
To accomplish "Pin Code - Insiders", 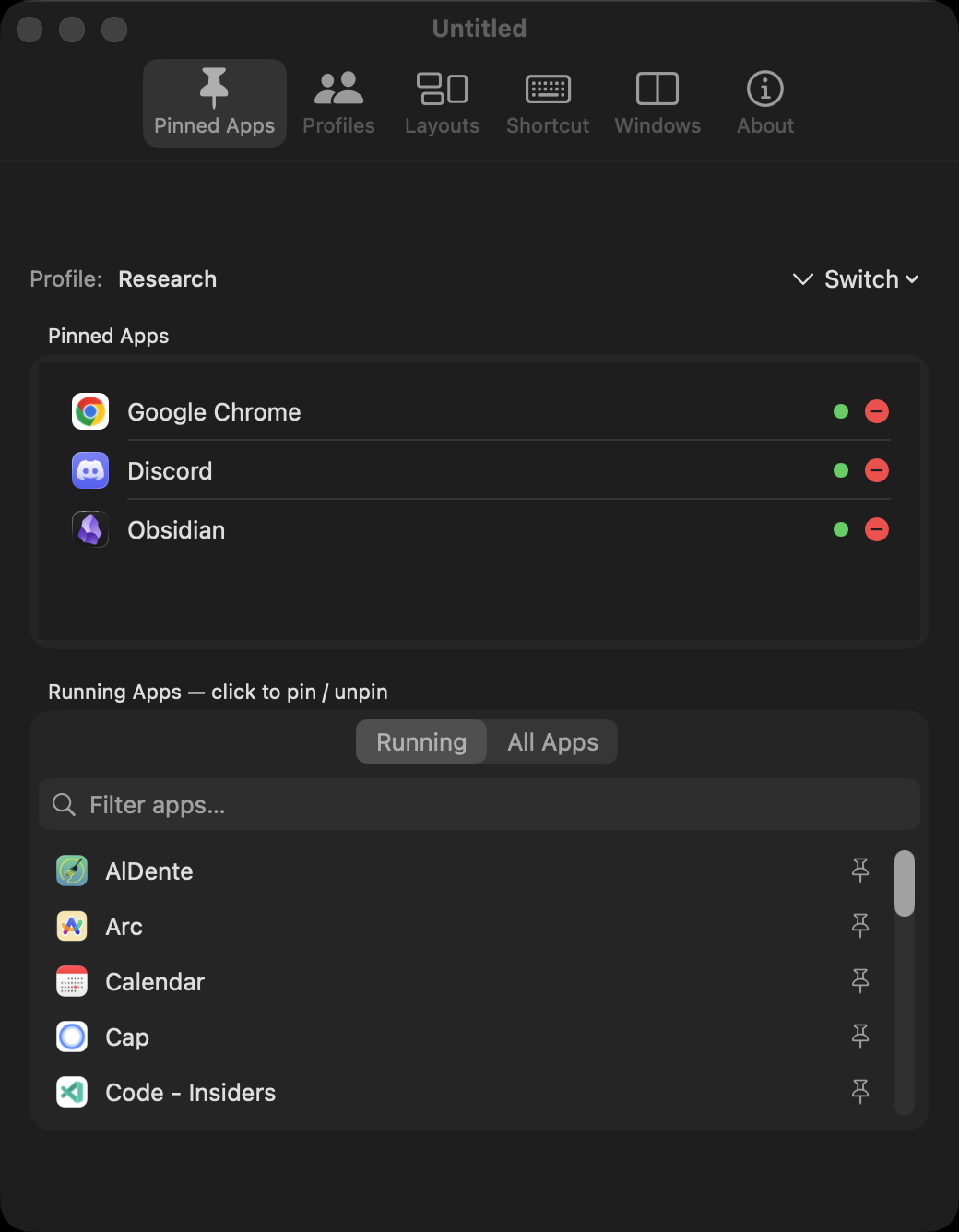I will point(860,1092).
